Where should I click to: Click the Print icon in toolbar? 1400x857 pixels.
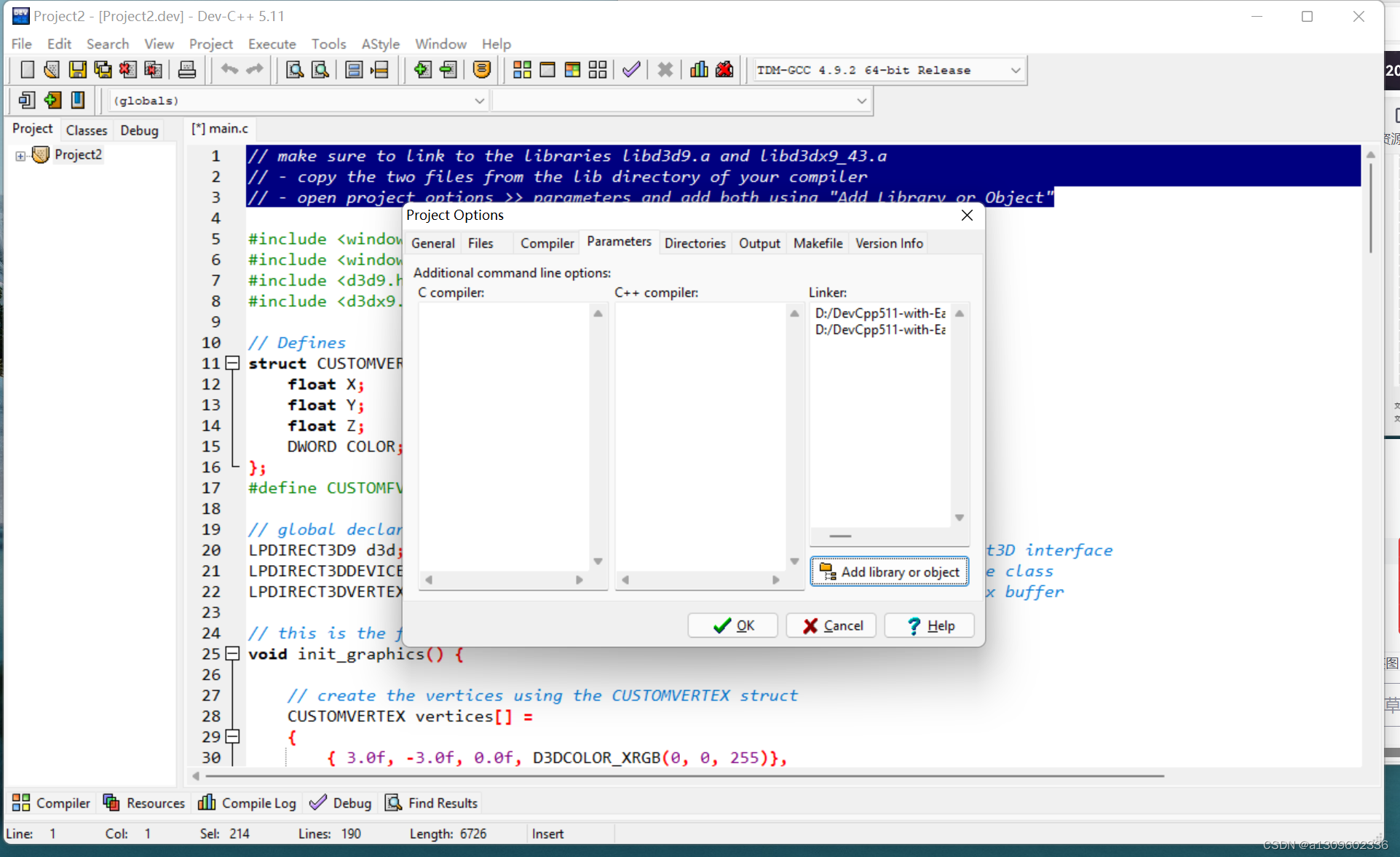click(187, 70)
